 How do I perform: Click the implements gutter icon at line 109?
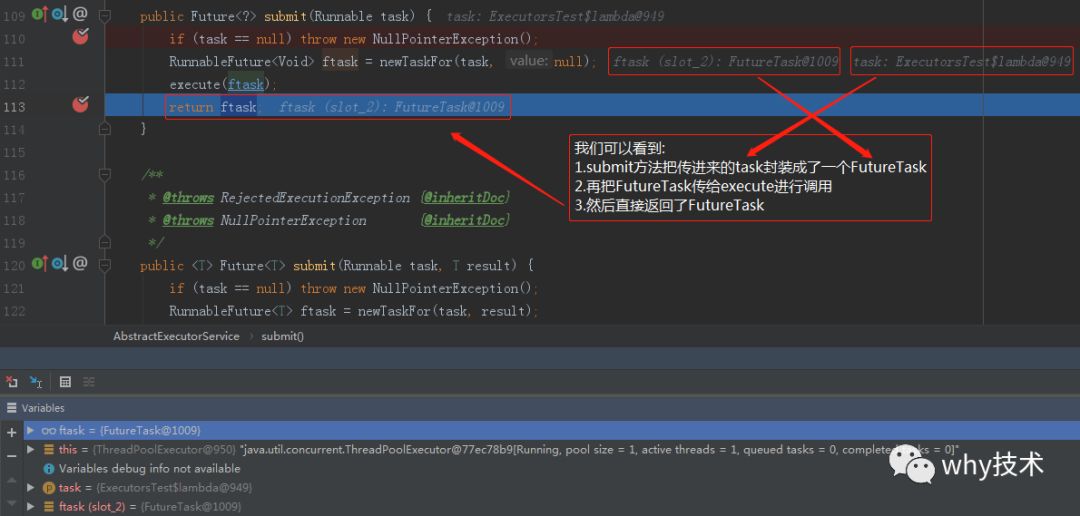[40, 12]
